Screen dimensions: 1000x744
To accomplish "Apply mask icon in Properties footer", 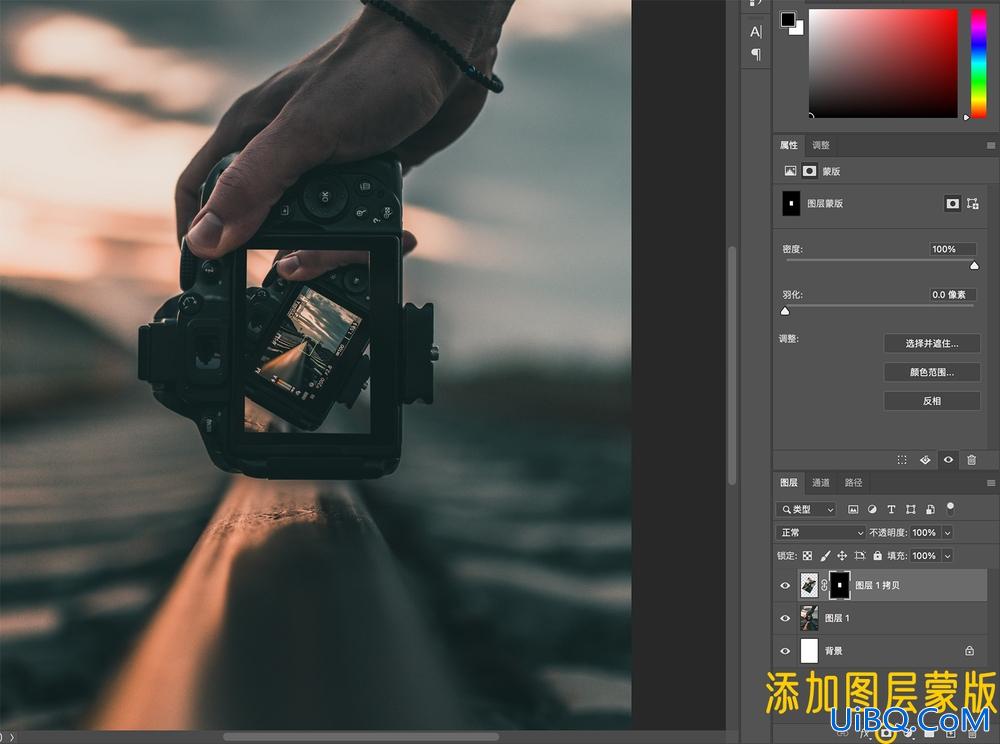I will (x=925, y=460).
